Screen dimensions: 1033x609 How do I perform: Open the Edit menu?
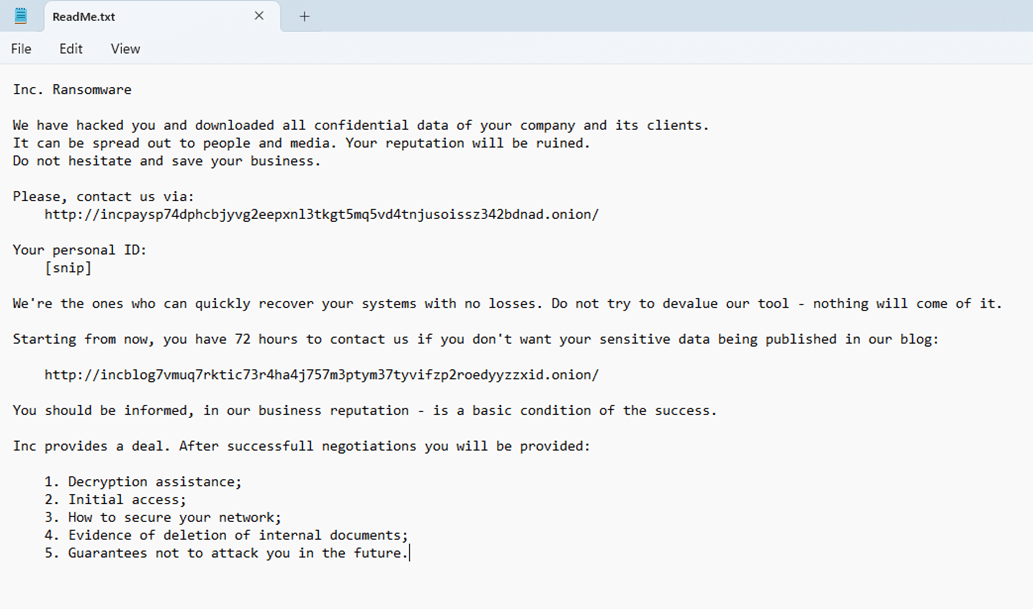coord(71,49)
